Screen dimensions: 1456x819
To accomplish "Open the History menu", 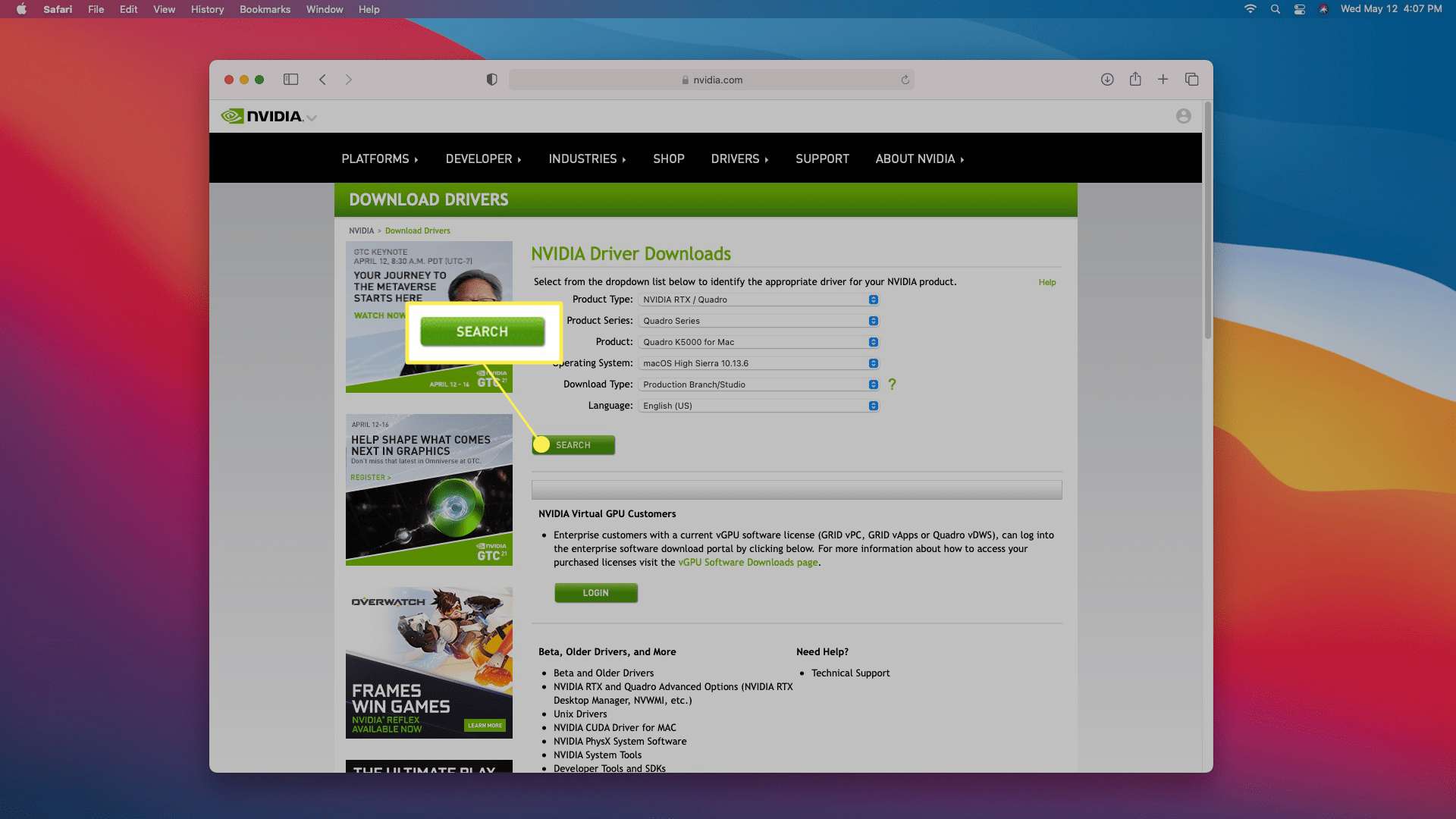I will click(x=207, y=9).
